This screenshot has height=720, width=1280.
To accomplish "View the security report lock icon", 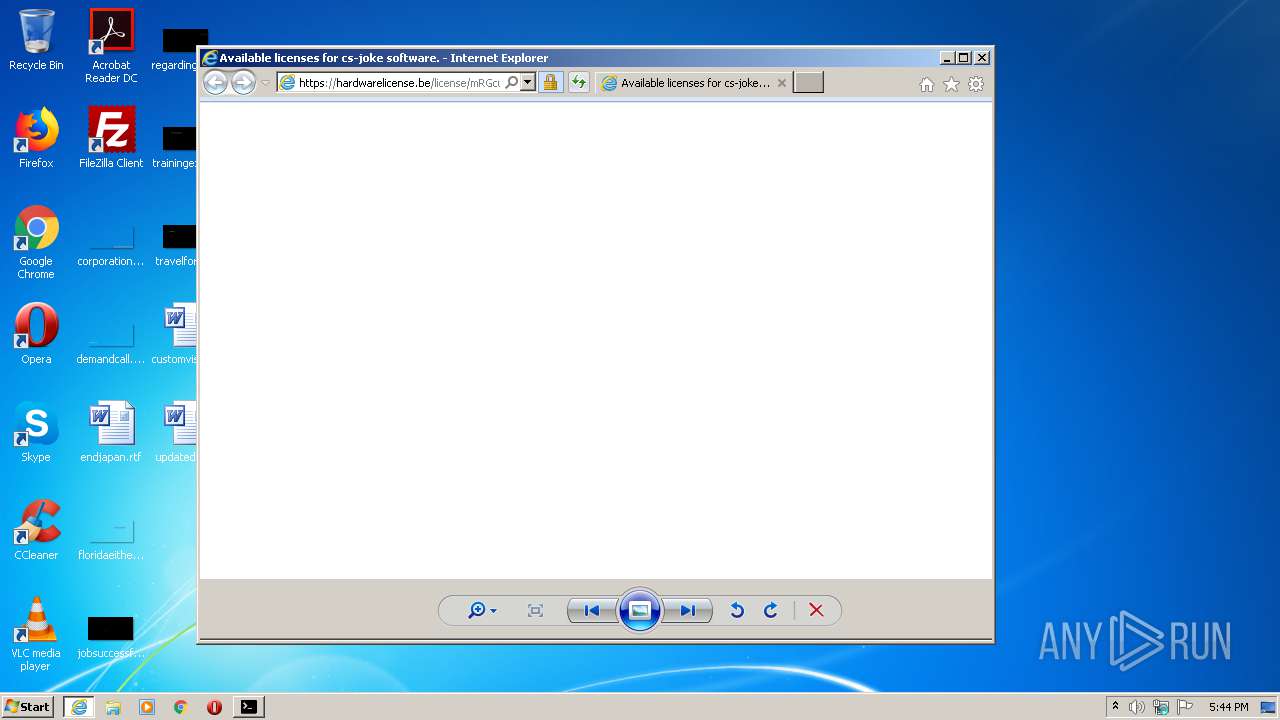I will coord(550,83).
